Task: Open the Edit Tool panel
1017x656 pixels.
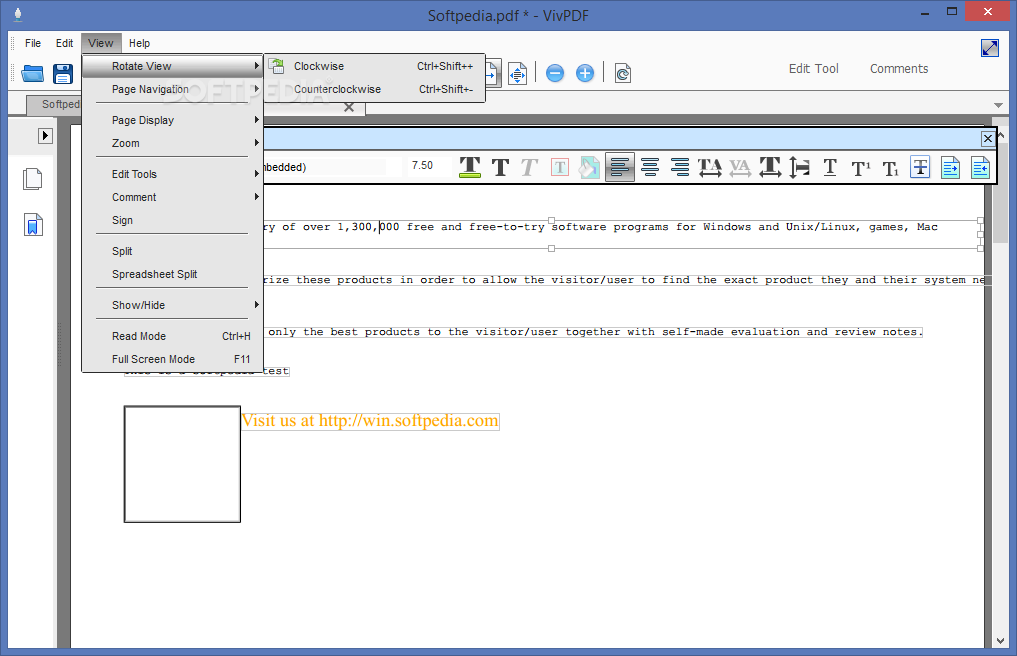Action: click(x=813, y=69)
